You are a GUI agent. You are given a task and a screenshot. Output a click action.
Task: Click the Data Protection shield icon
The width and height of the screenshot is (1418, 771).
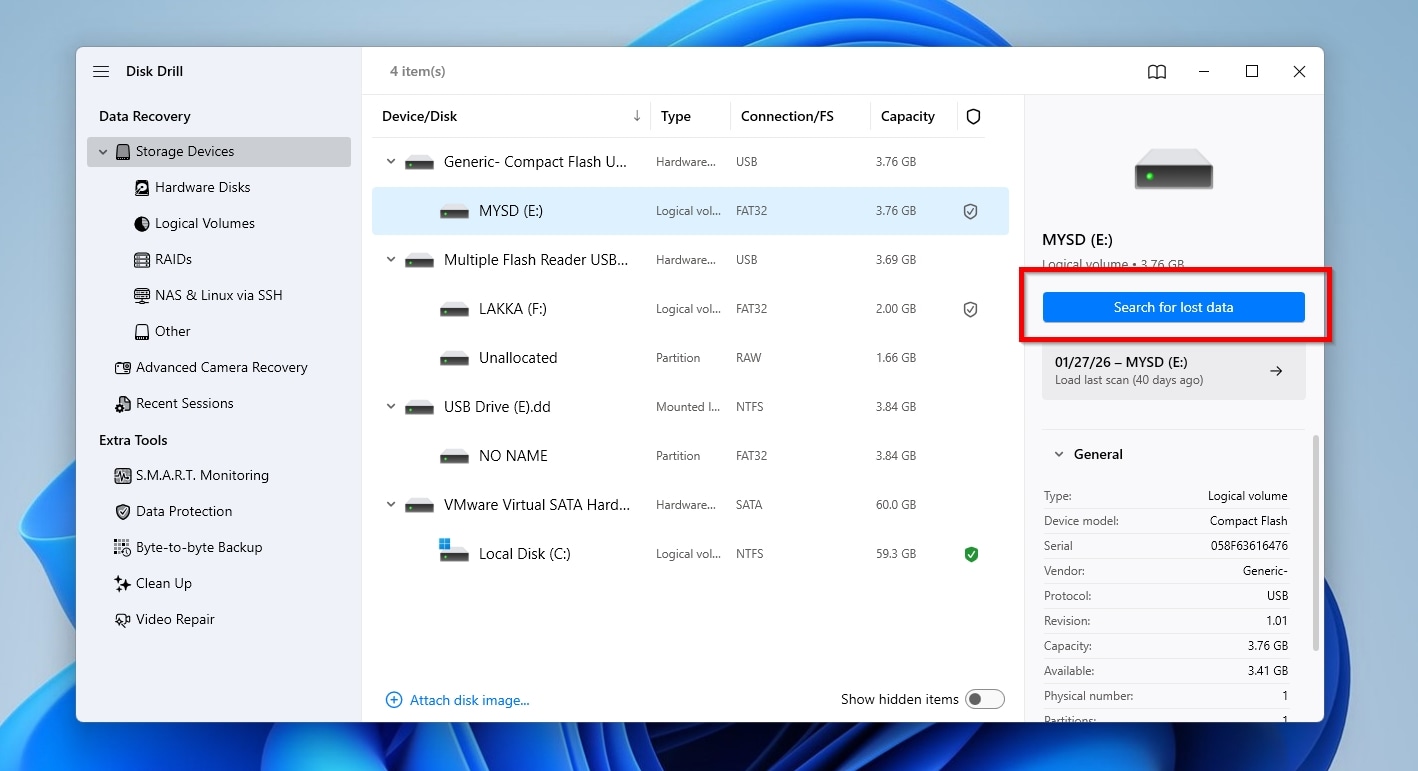[x=123, y=512]
